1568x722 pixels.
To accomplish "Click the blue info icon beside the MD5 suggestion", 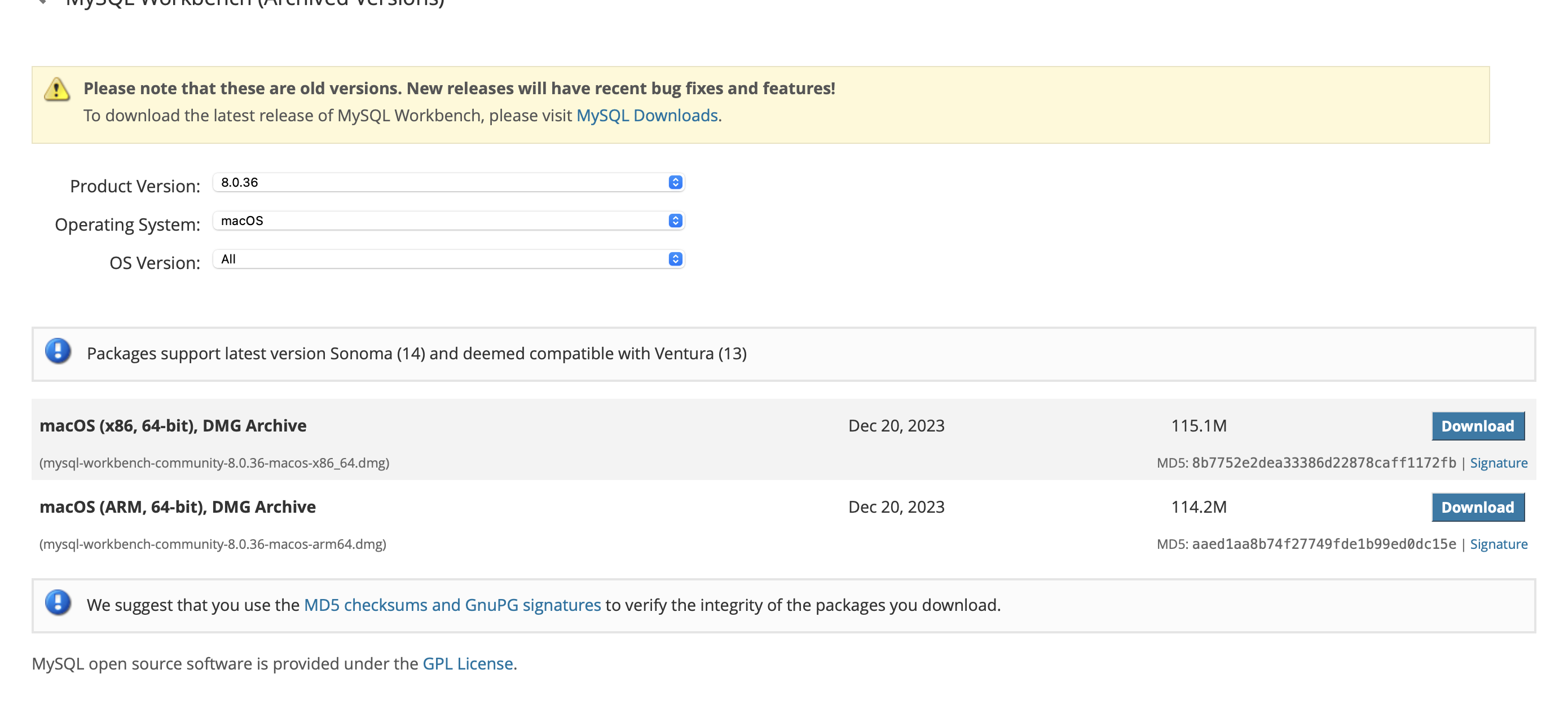I will pyautogui.click(x=58, y=602).
